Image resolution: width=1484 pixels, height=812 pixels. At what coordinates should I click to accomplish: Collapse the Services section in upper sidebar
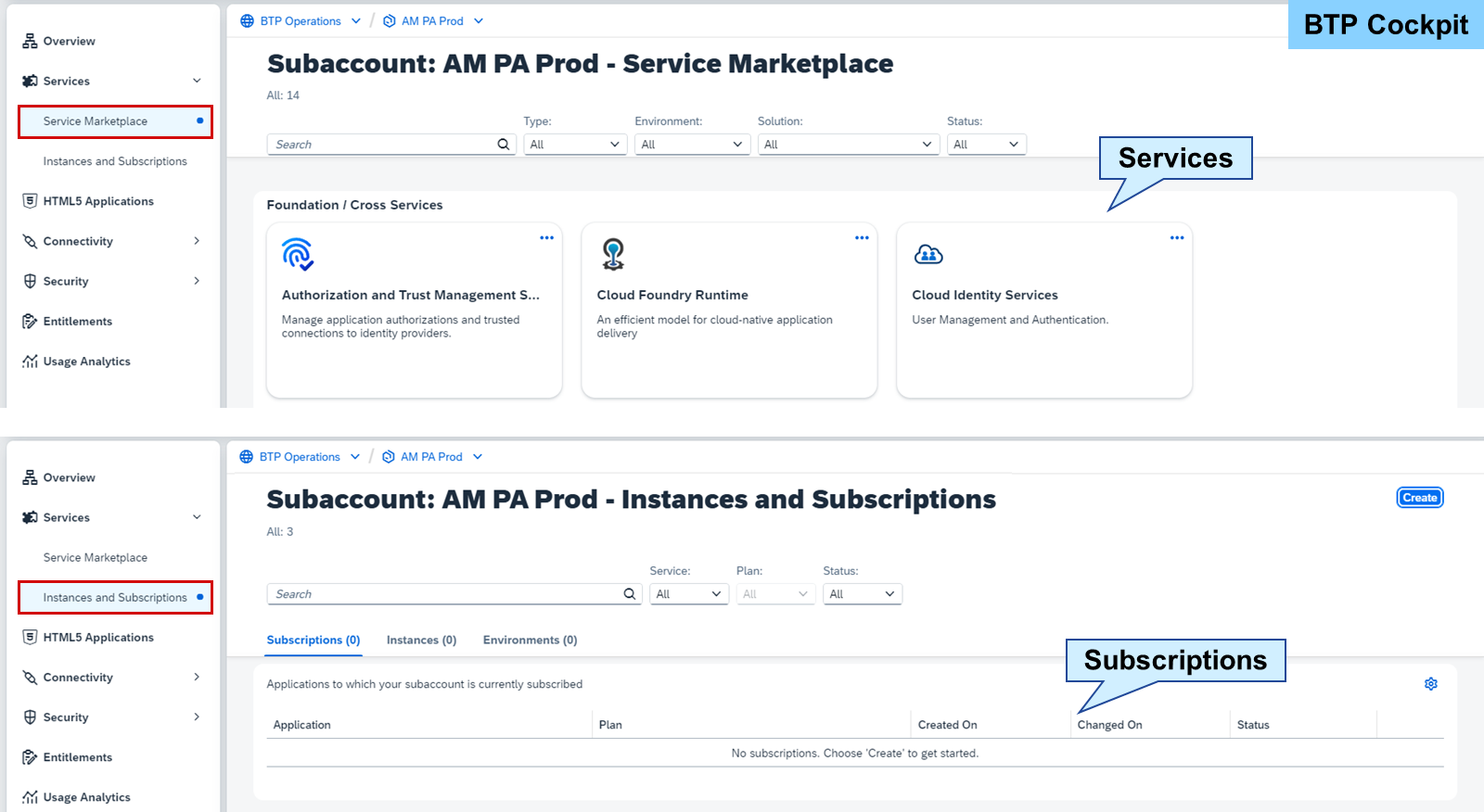click(197, 81)
